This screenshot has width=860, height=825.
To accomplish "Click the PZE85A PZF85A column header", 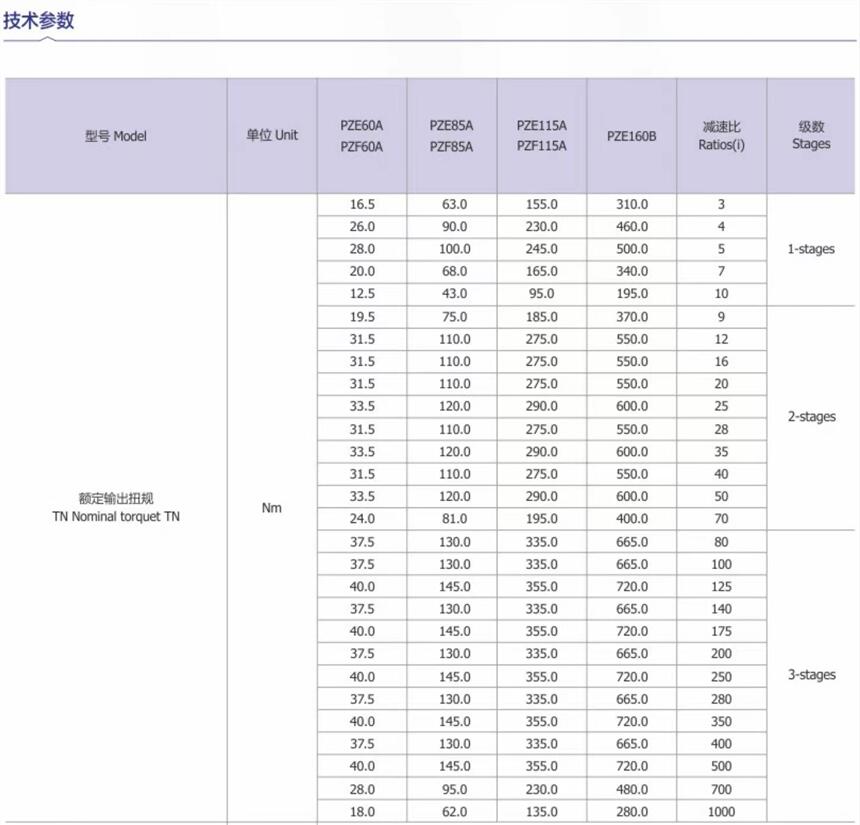I will coord(451,136).
